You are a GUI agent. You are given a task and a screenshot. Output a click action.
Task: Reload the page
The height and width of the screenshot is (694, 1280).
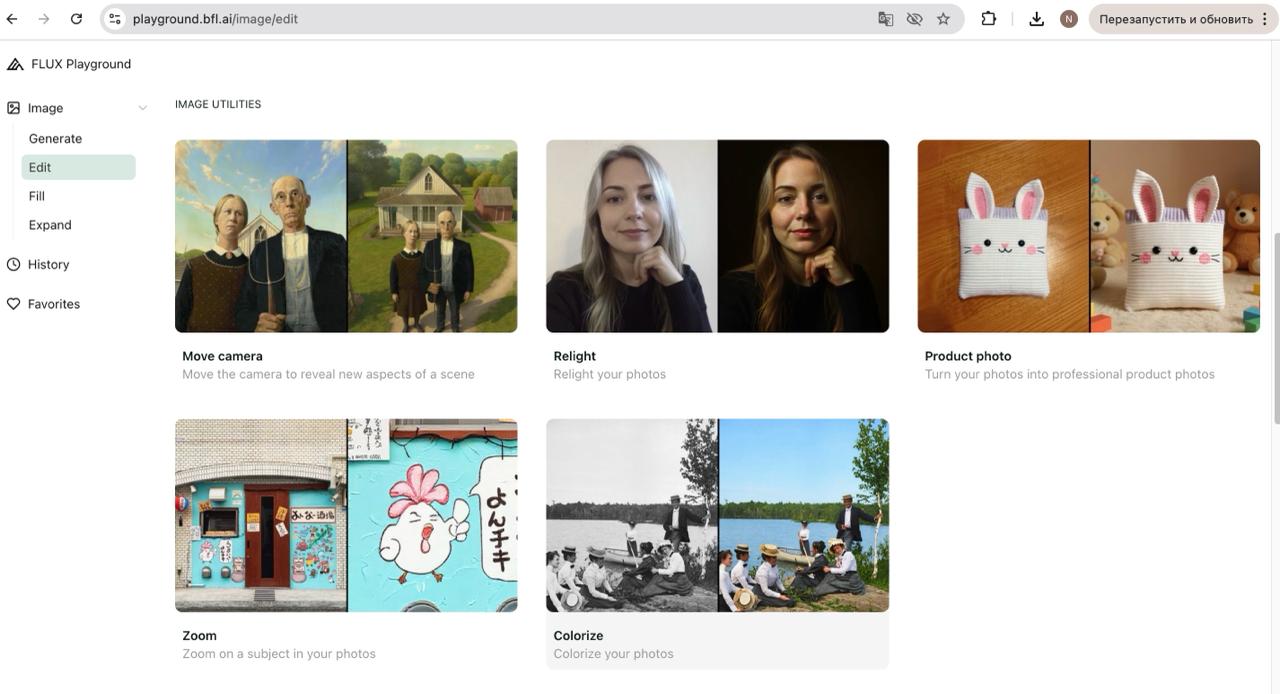[76, 19]
